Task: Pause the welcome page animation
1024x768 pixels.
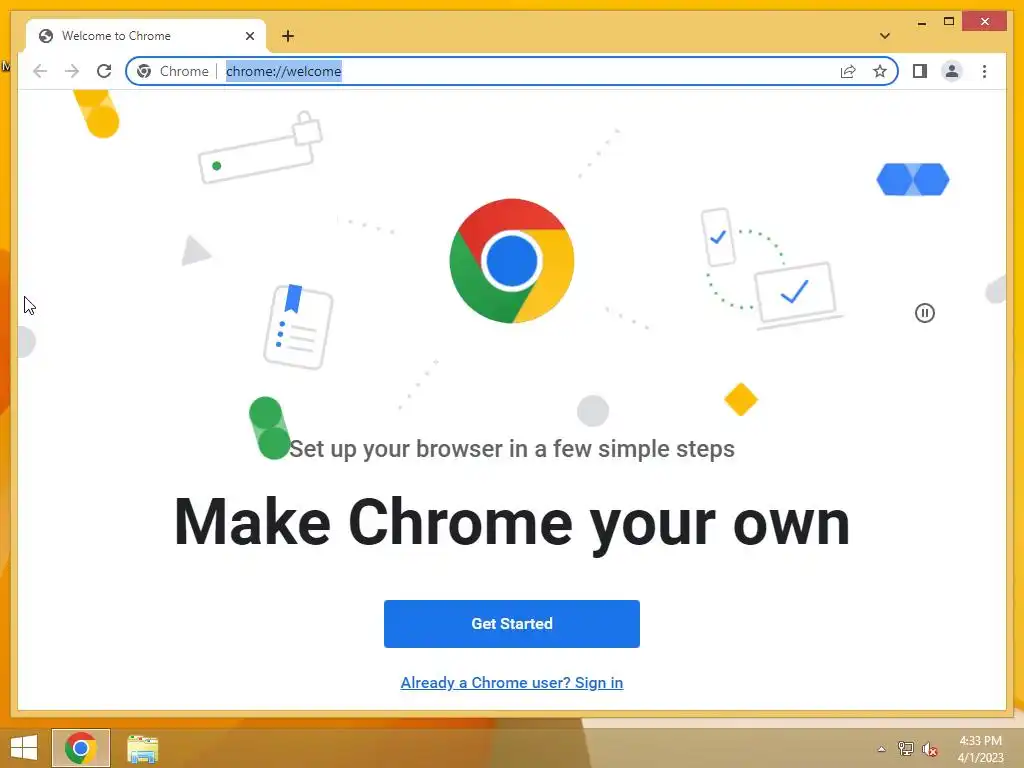Action: [x=925, y=313]
